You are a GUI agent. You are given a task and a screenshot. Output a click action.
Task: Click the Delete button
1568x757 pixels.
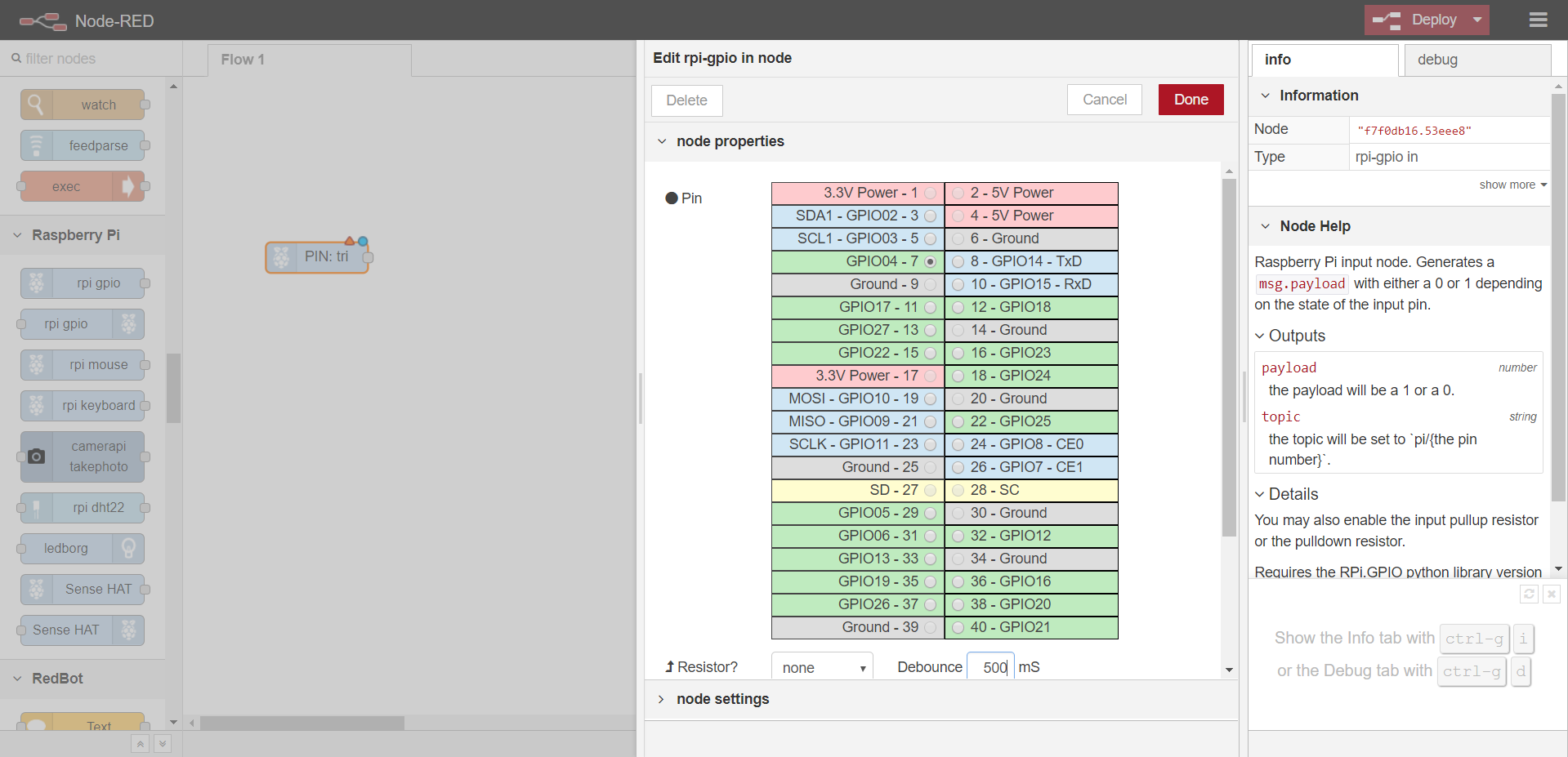click(686, 100)
